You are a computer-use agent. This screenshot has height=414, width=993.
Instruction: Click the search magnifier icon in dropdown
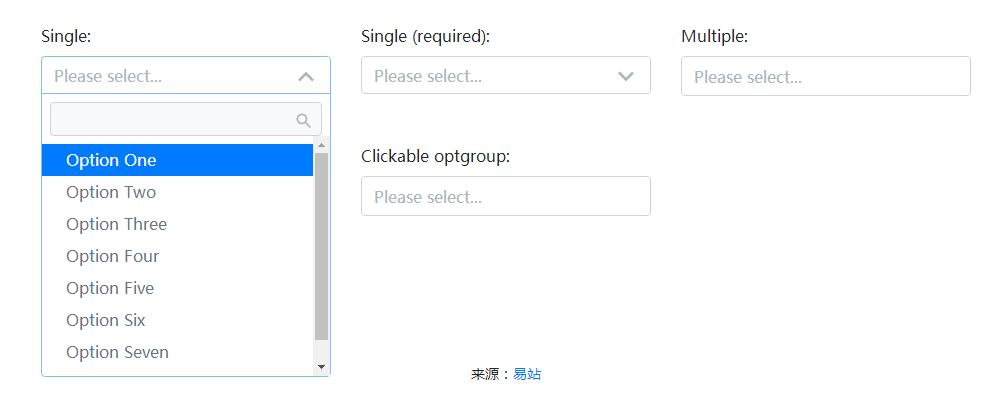304,120
